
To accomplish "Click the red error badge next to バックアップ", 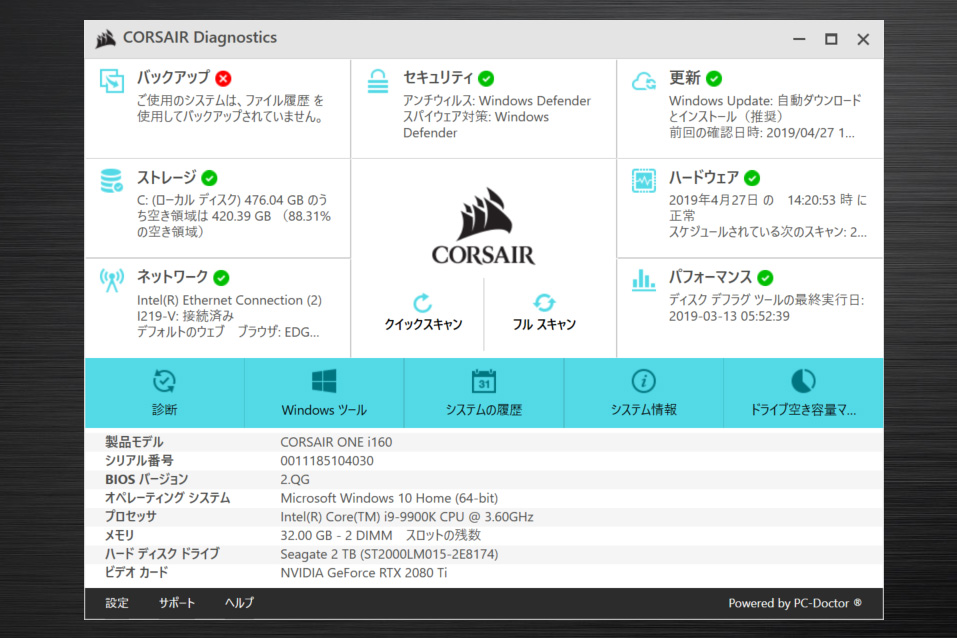I will click(x=223, y=79).
